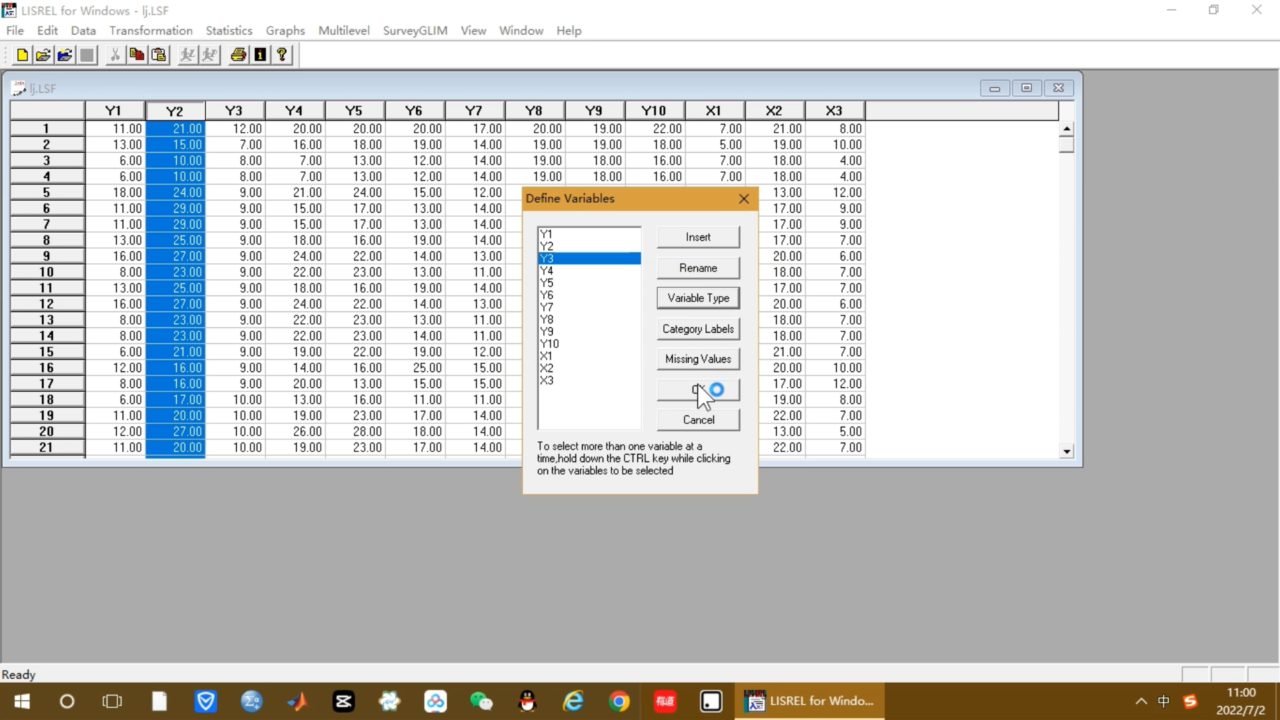
Task: Click the Chinese input mode indicator
Action: tap(1164, 701)
